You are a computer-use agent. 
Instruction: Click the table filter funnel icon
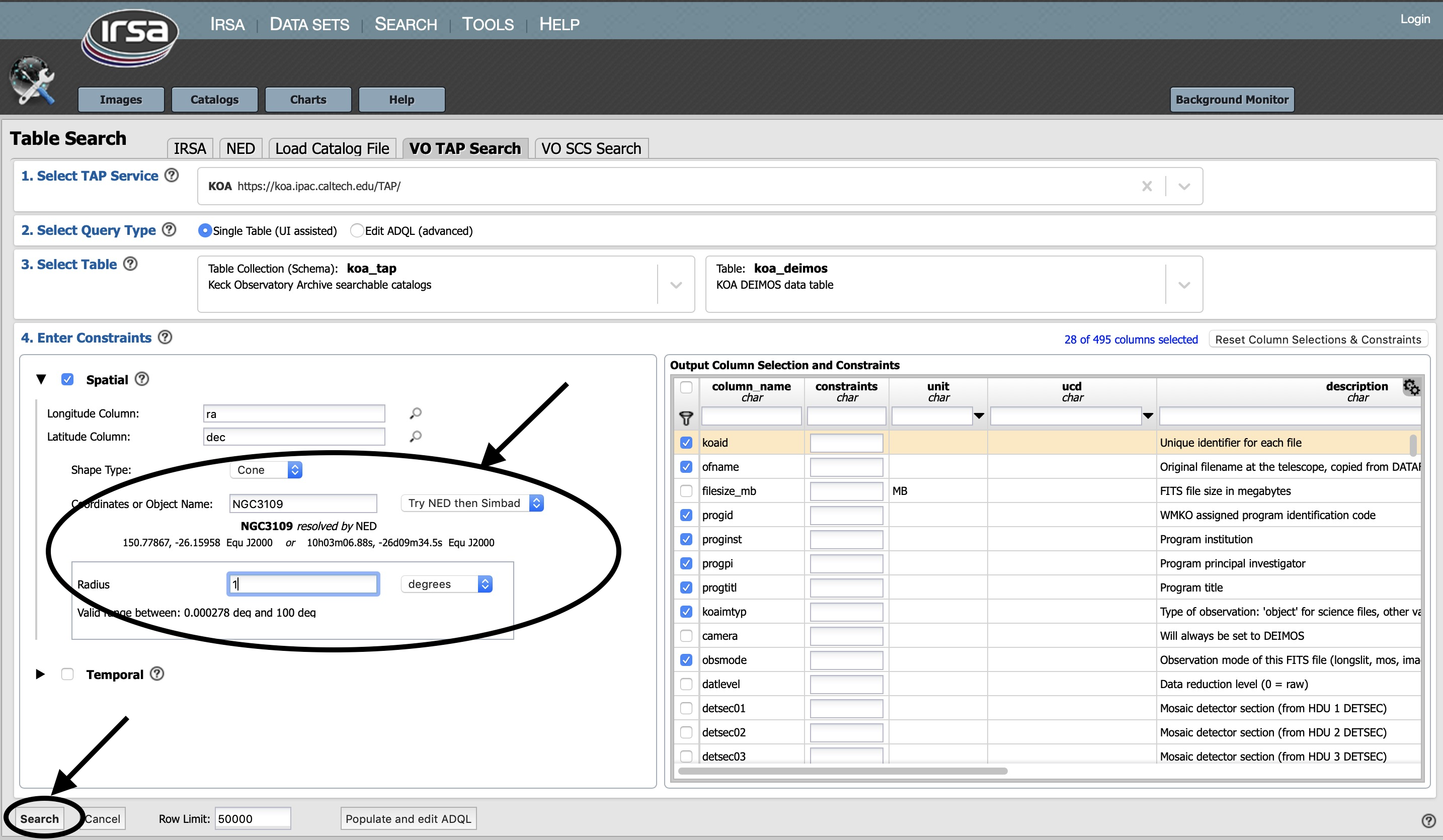tap(685, 417)
